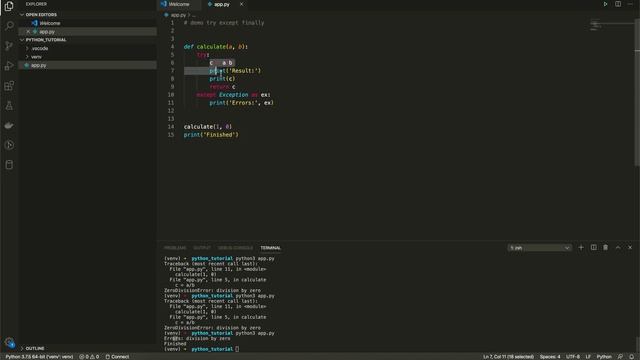The height and width of the screenshot is (360, 640).
Task: Click the app.py breadcrumb above the editor
Action: [x=178, y=15]
